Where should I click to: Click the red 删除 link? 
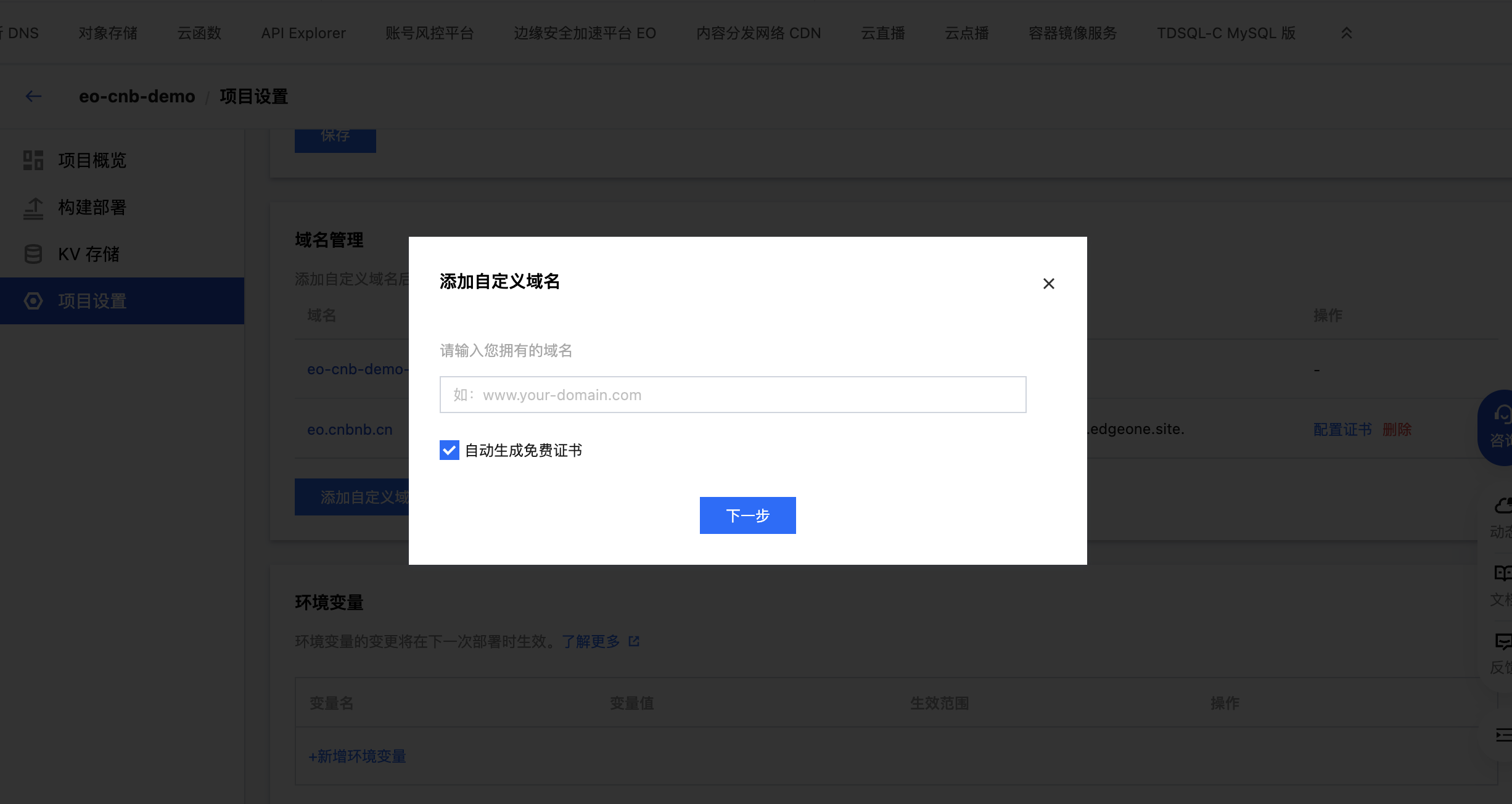click(x=1397, y=429)
